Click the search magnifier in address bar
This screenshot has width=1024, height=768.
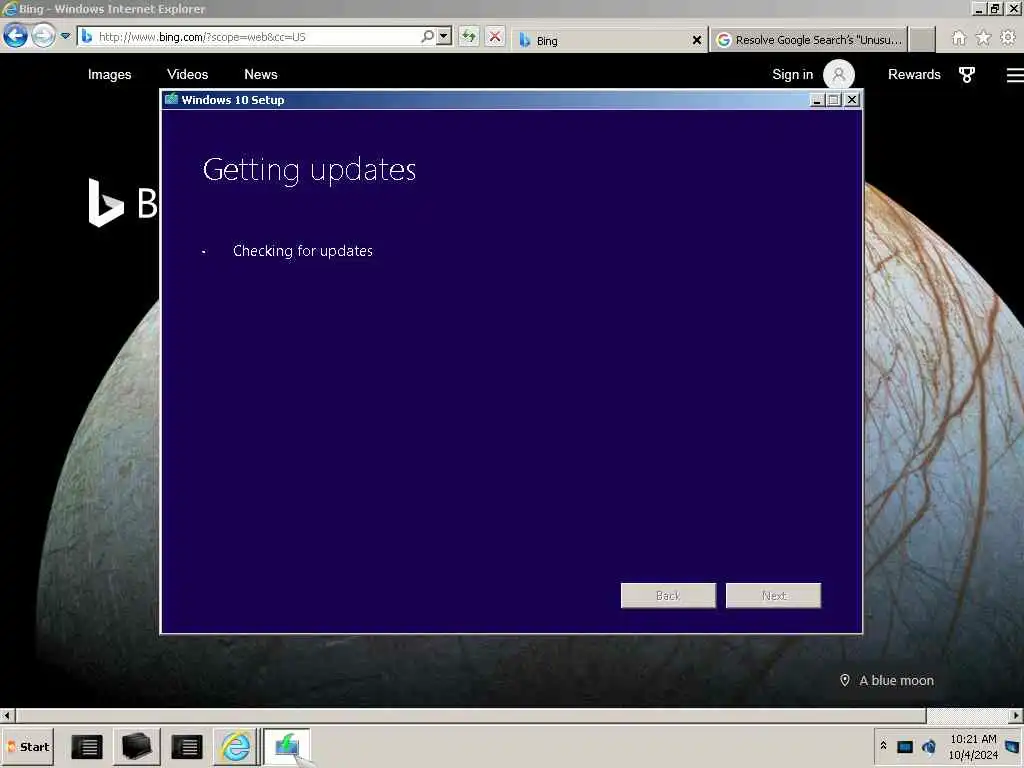(x=427, y=37)
